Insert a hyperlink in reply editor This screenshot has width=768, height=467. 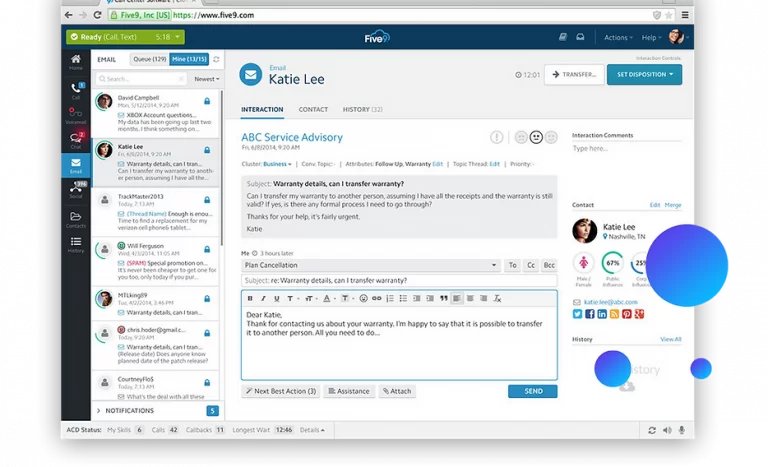(376, 298)
